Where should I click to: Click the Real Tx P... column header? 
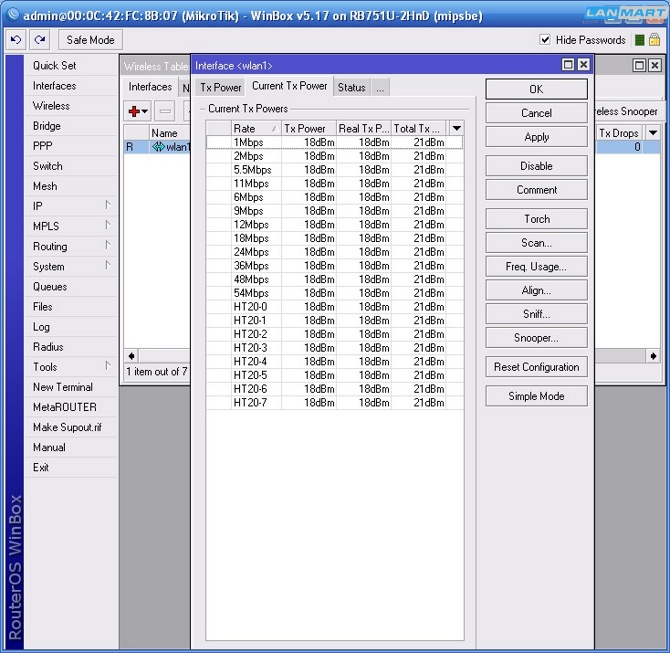(x=363, y=128)
